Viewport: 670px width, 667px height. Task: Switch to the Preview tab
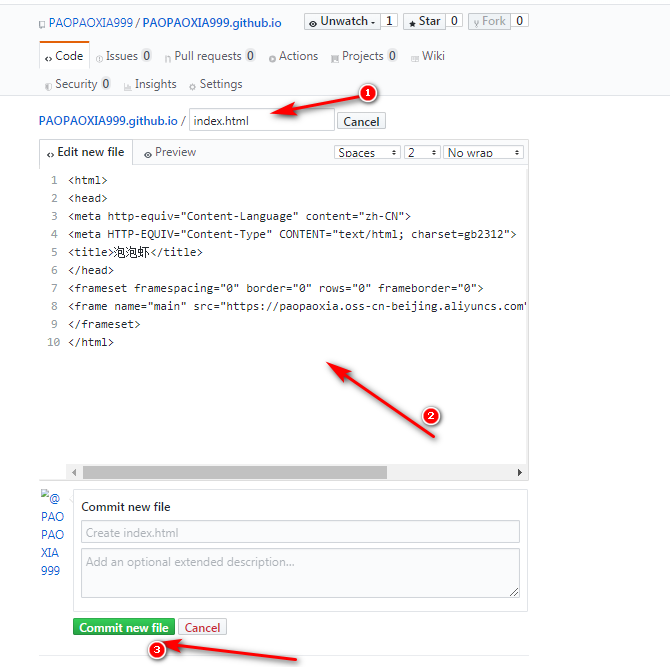(x=170, y=152)
